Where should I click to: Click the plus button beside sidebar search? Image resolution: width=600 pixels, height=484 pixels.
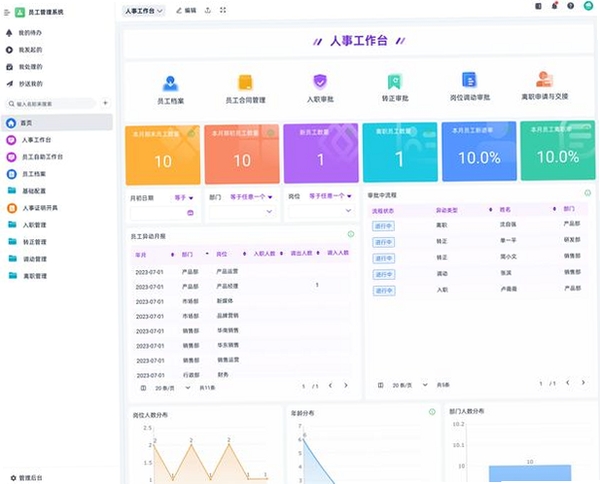[105, 103]
